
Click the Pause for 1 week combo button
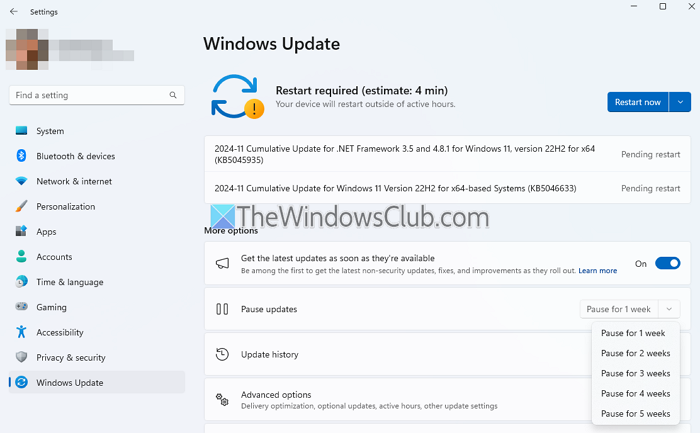coord(619,309)
